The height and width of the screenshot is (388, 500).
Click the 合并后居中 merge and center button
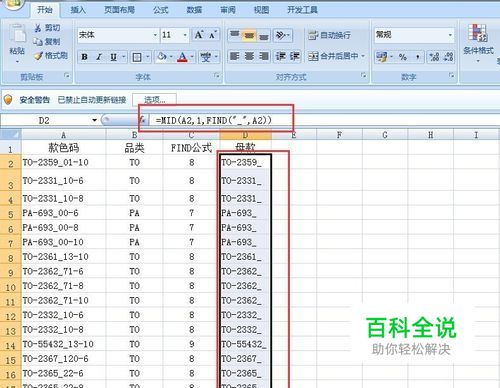(333, 56)
